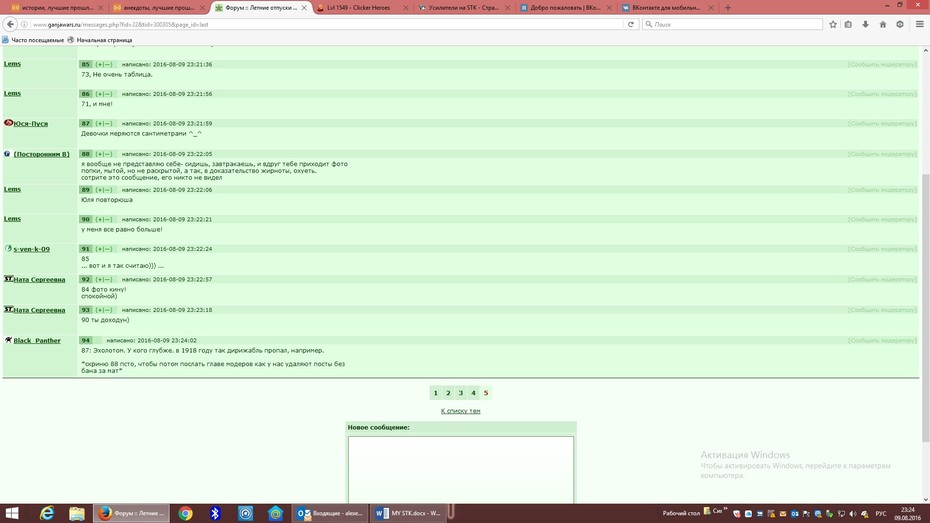Vote (+|—) on post 91
The height and width of the screenshot is (523, 930).
coord(104,249)
